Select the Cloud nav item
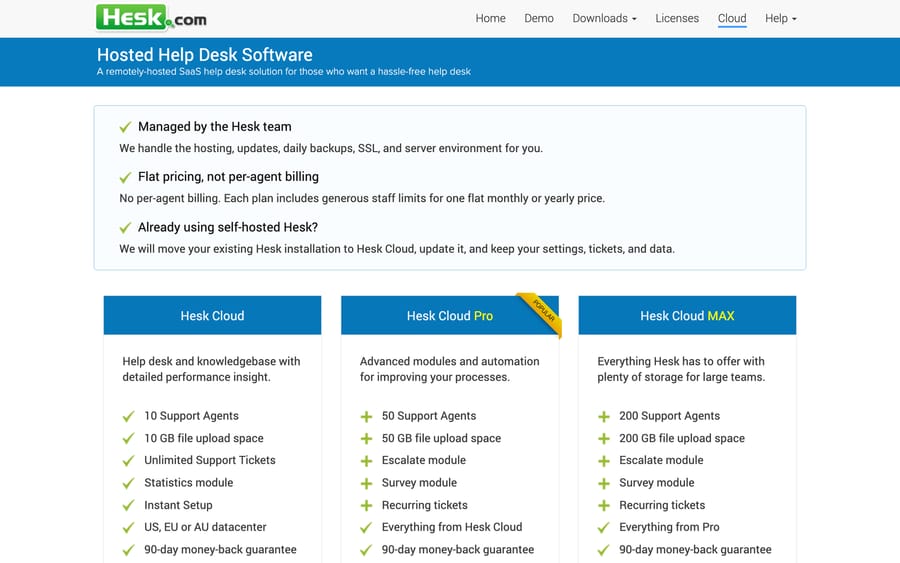 732,18
